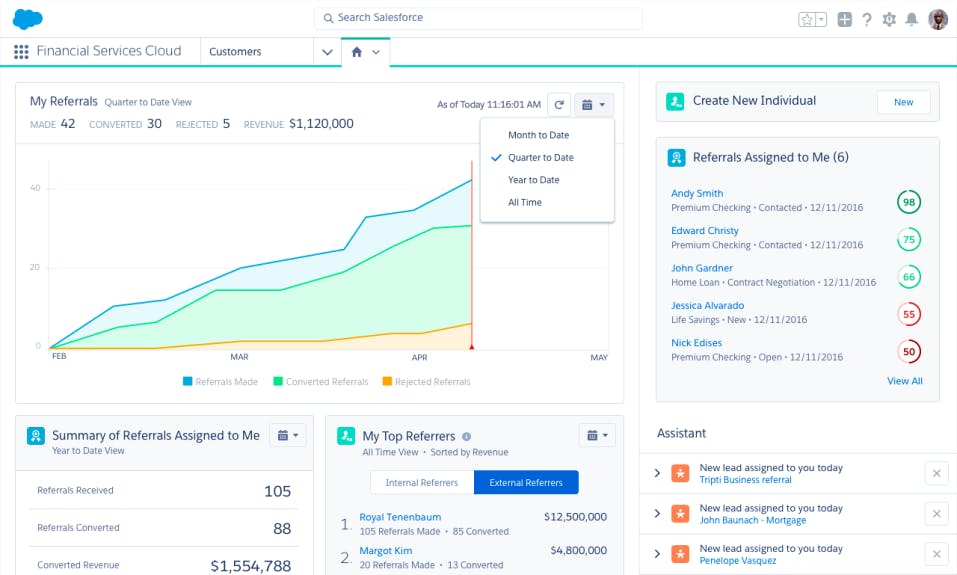Dismiss the John Baunach - Mortgage notification
This screenshot has height=575, width=957.
click(x=937, y=514)
